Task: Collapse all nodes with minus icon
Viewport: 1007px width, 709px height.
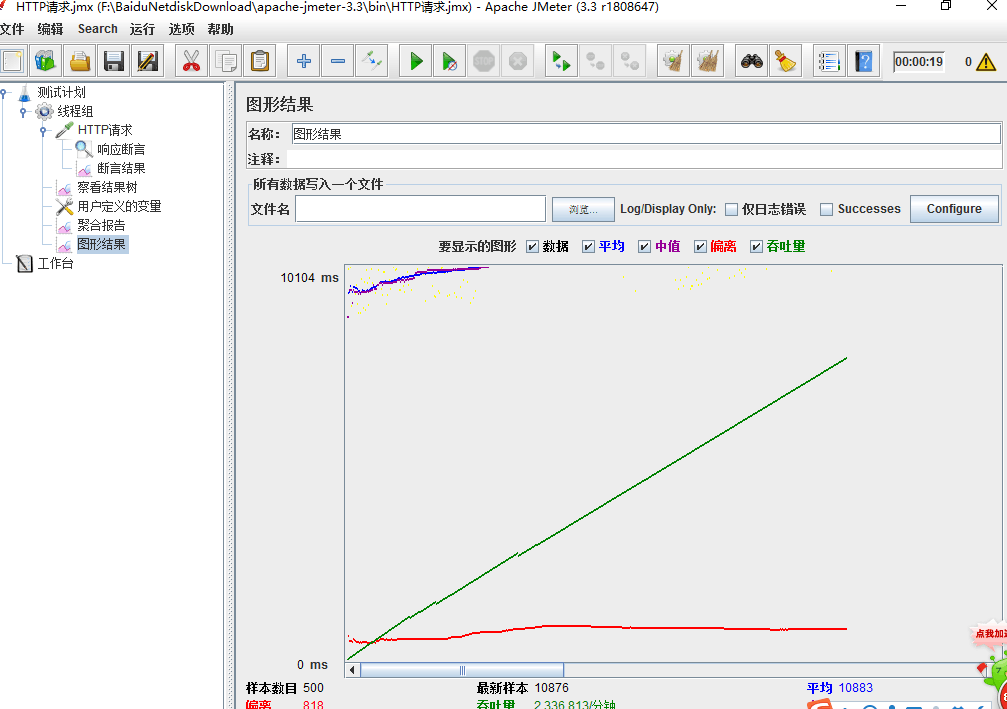Action: coord(338,62)
